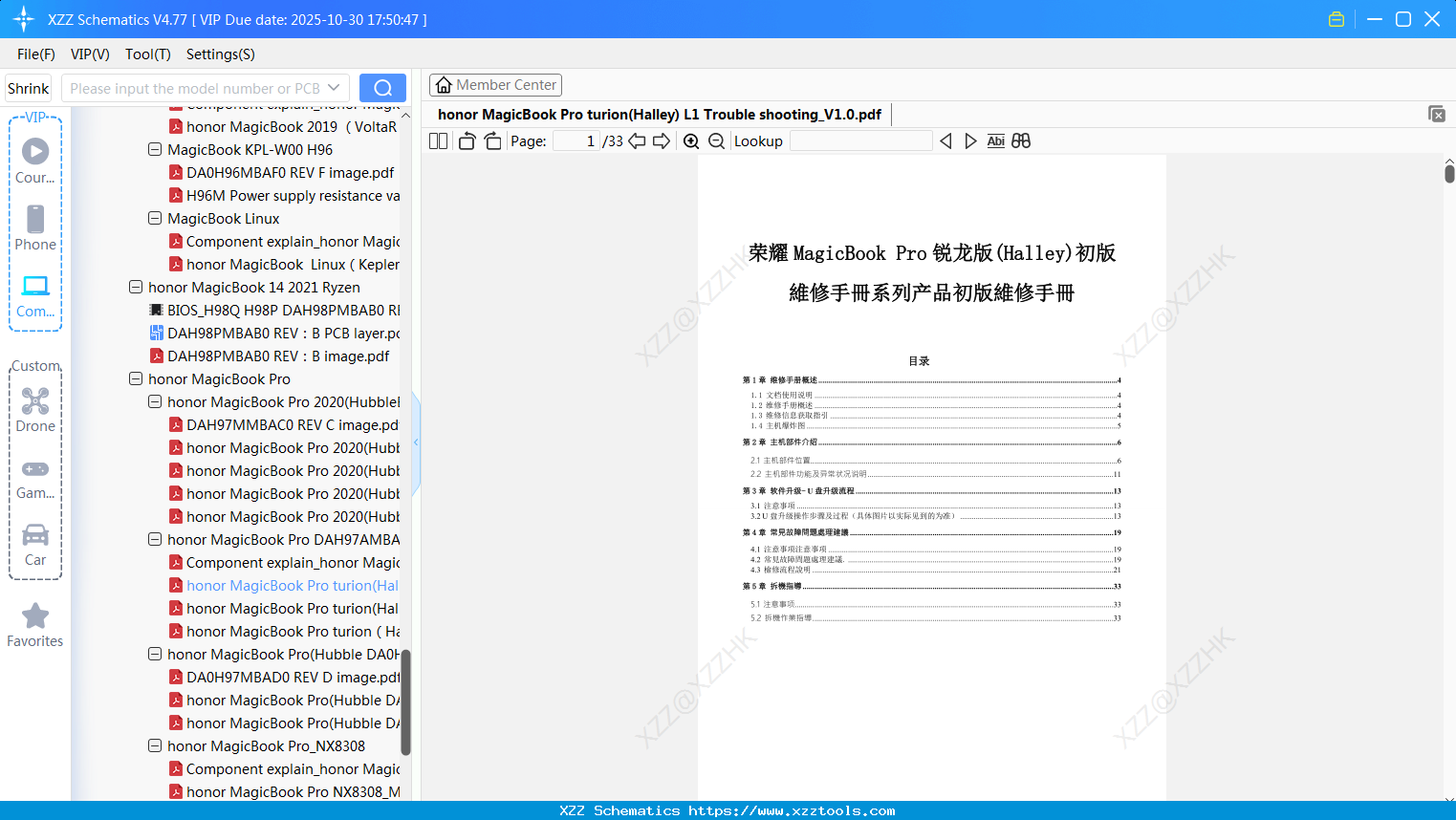1456x820 pixels.
Task: Click the PDF viewer vertical scrollbar thumb
Action: 1449,173
